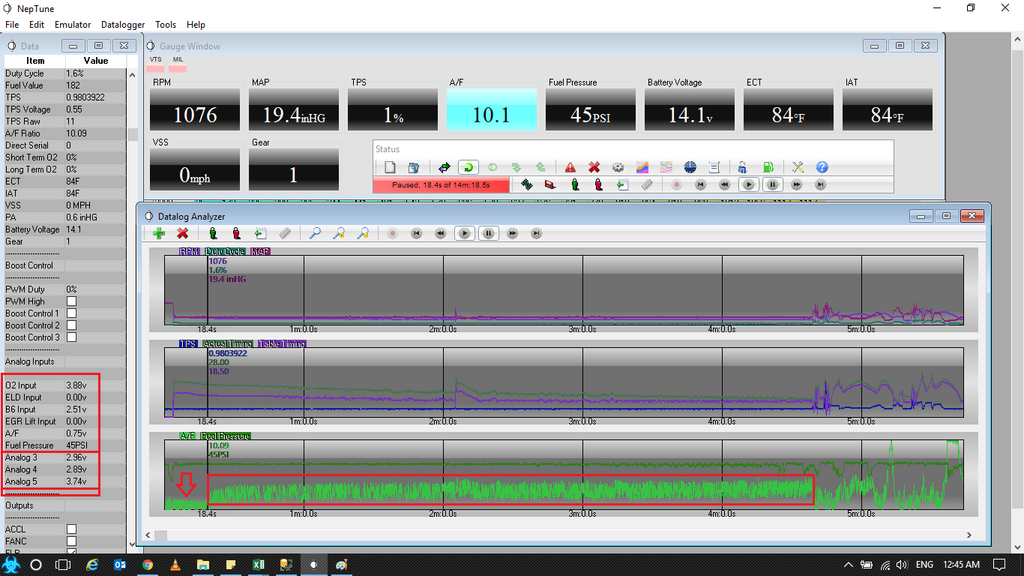Click the export page arrow icon in Datalog Analyzer

click(260, 233)
